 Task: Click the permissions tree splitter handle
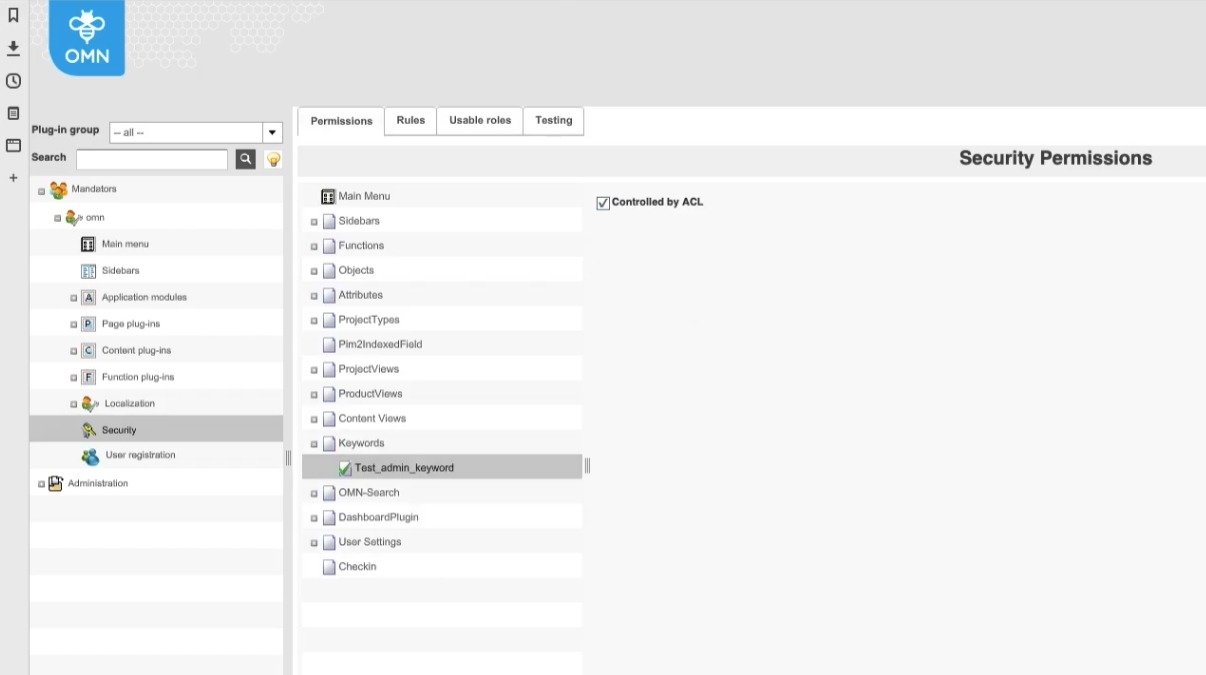[x=587, y=465]
